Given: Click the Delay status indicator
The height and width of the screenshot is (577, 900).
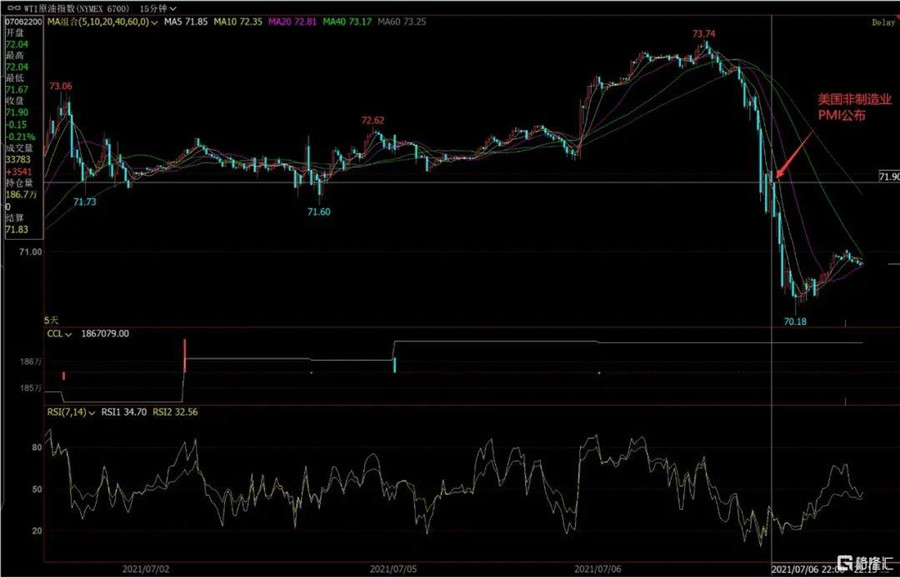Looking at the screenshot, I should pos(883,21).
